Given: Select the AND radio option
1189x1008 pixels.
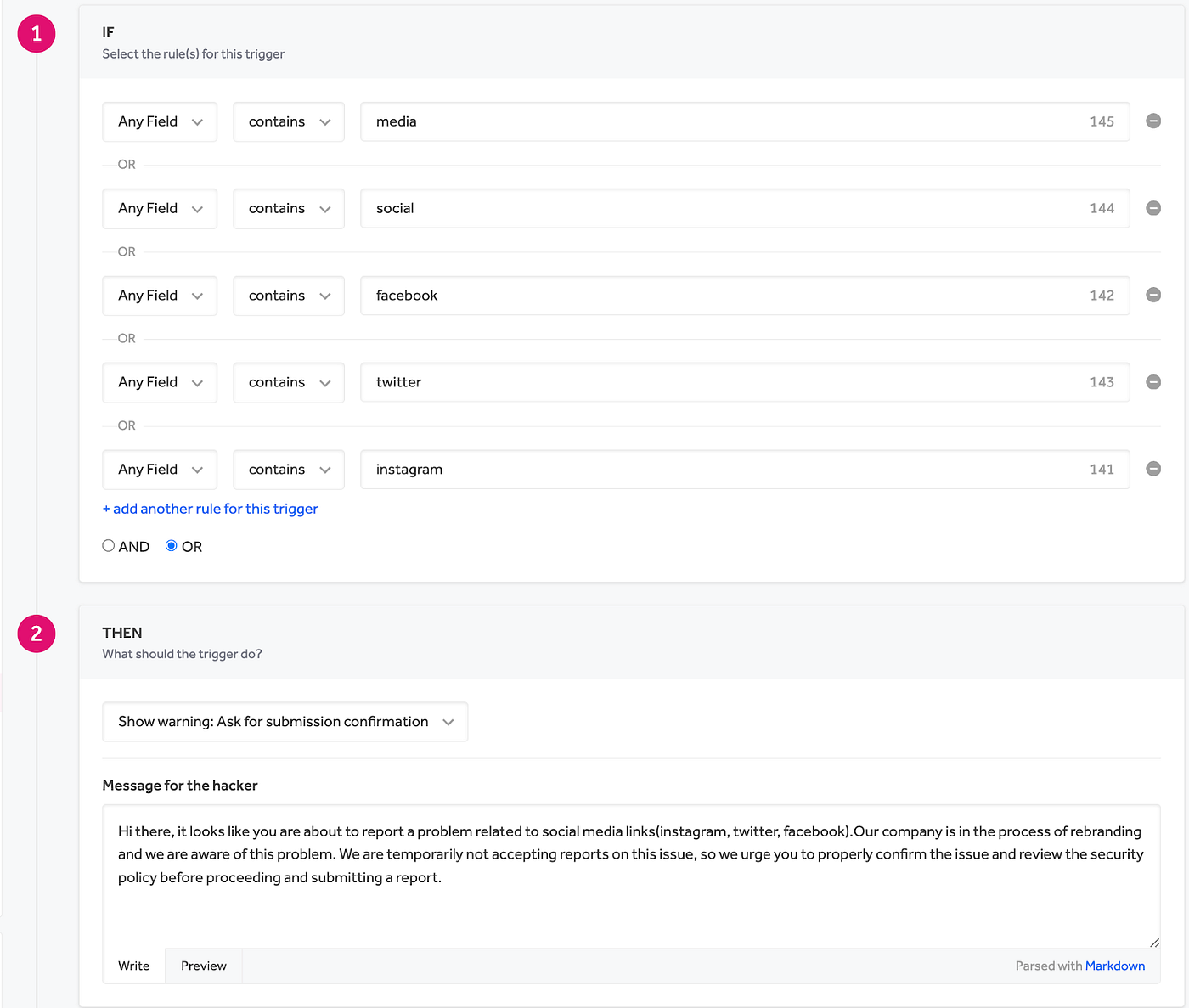Looking at the screenshot, I should coord(109,546).
